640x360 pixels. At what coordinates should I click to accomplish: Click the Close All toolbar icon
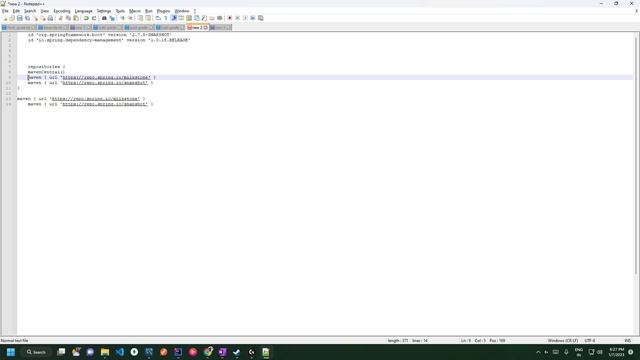point(42,18)
